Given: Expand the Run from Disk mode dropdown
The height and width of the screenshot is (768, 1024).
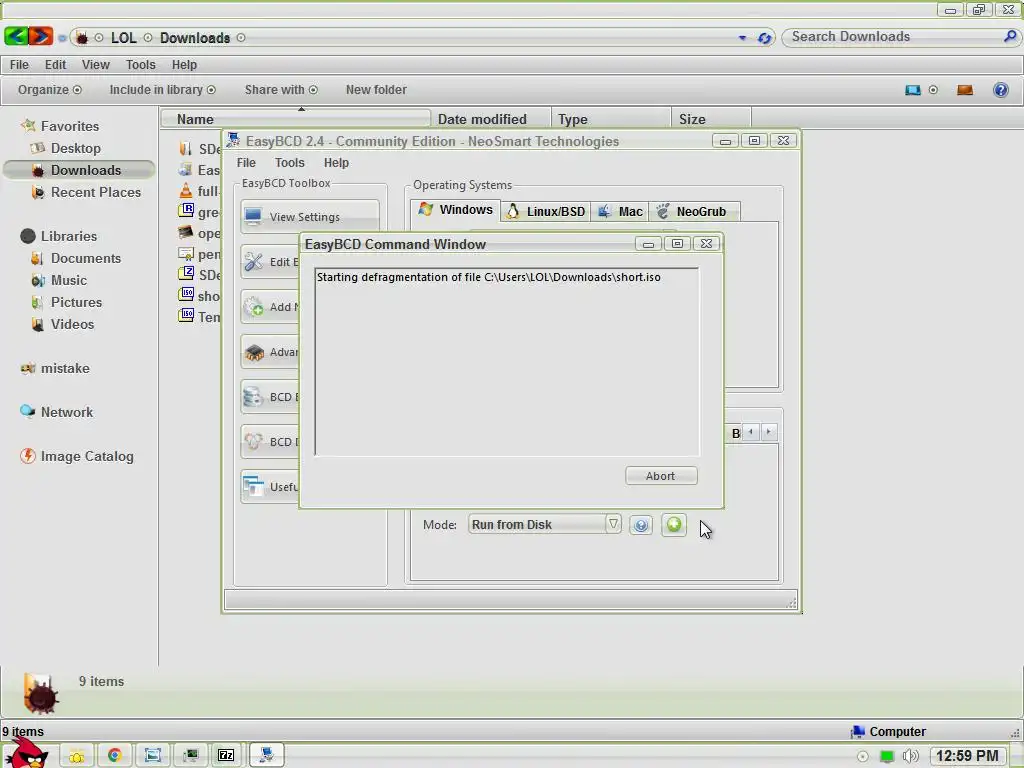Looking at the screenshot, I should tap(613, 524).
